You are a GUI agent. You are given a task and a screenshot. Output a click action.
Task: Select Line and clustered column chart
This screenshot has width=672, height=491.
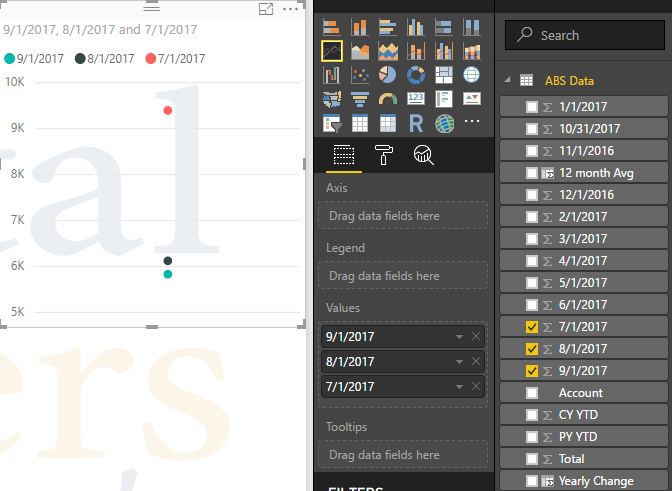[x=444, y=51]
